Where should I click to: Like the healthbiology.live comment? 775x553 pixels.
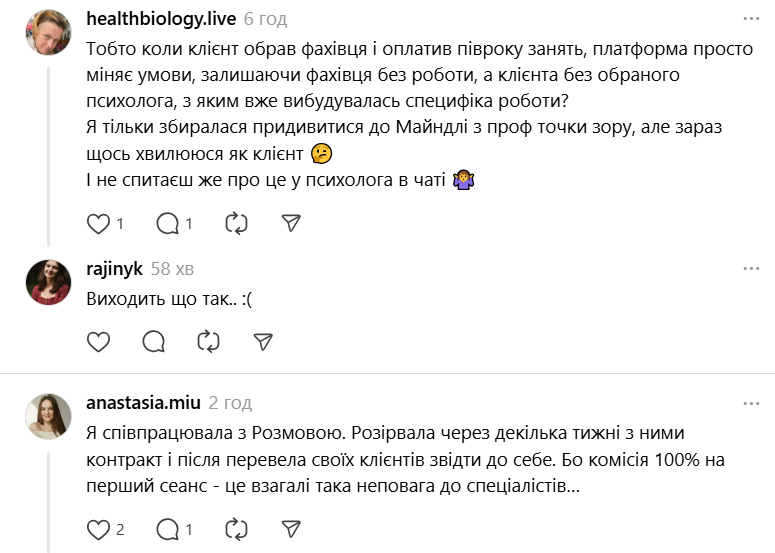click(x=98, y=223)
